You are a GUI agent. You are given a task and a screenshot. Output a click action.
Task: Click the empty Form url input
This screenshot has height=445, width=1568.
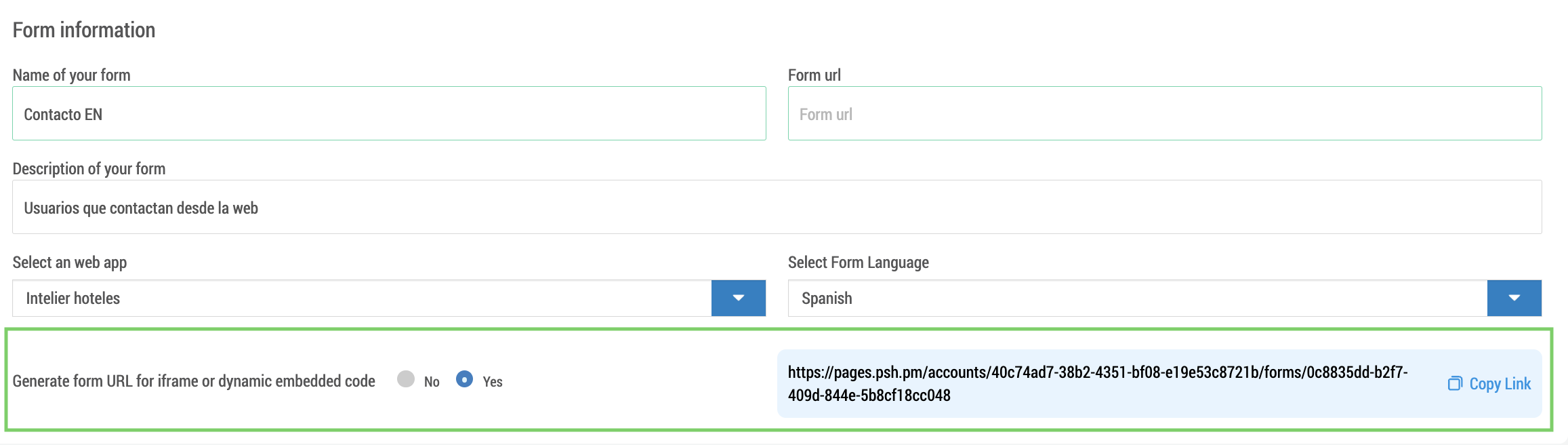(x=1165, y=113)
